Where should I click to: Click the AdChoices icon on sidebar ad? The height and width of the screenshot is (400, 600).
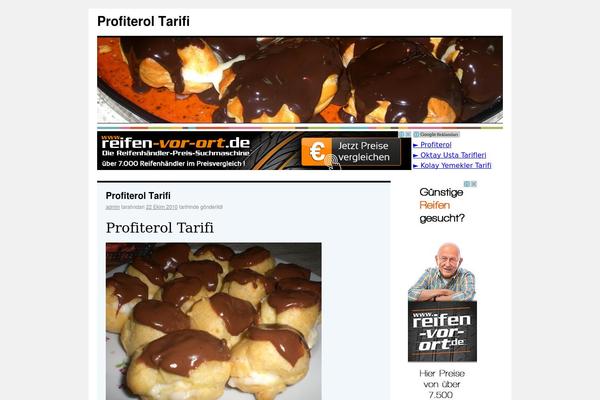click(x=467, y=184)
